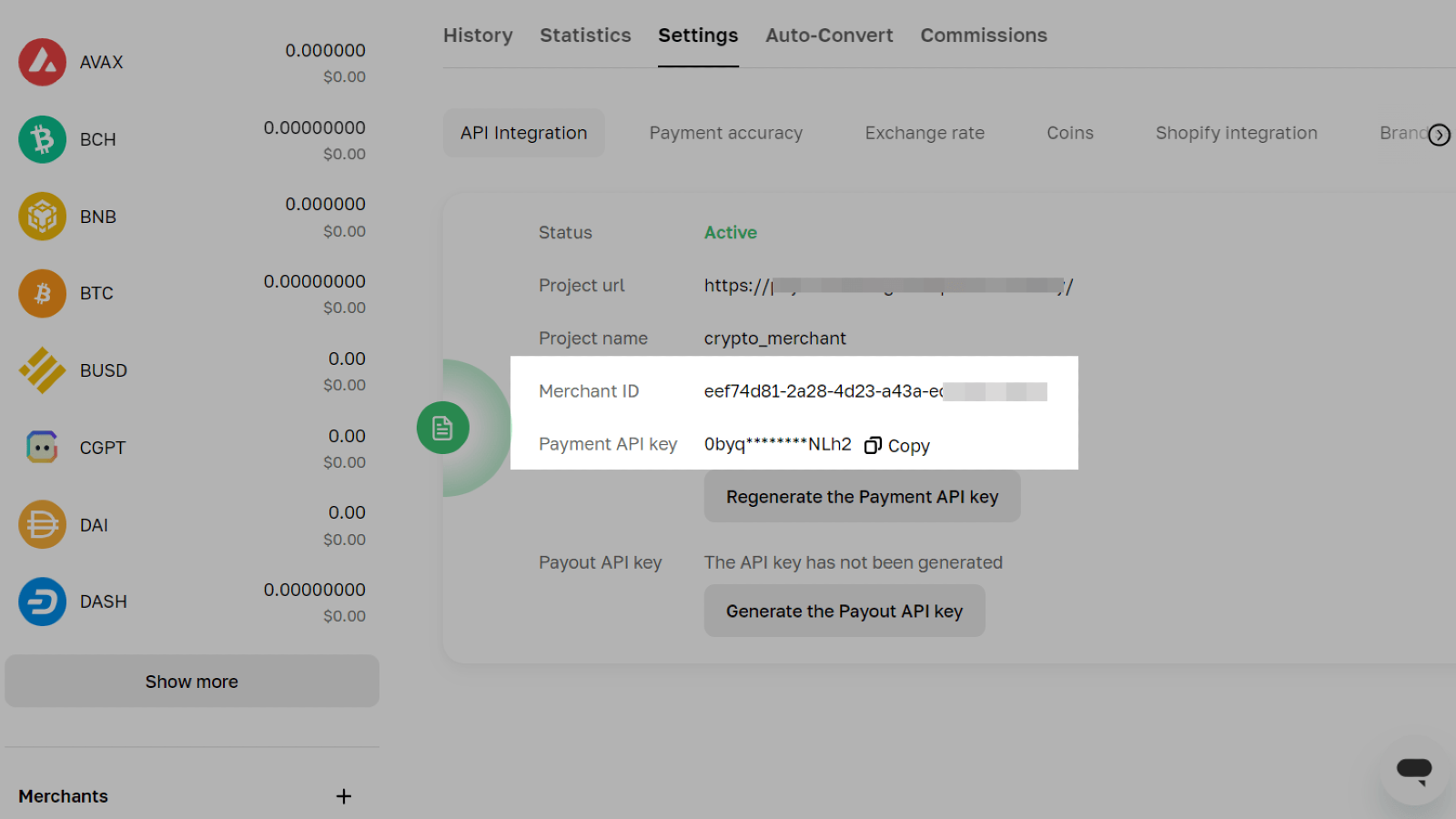Copy the Payment API key

tap(897, 445)
